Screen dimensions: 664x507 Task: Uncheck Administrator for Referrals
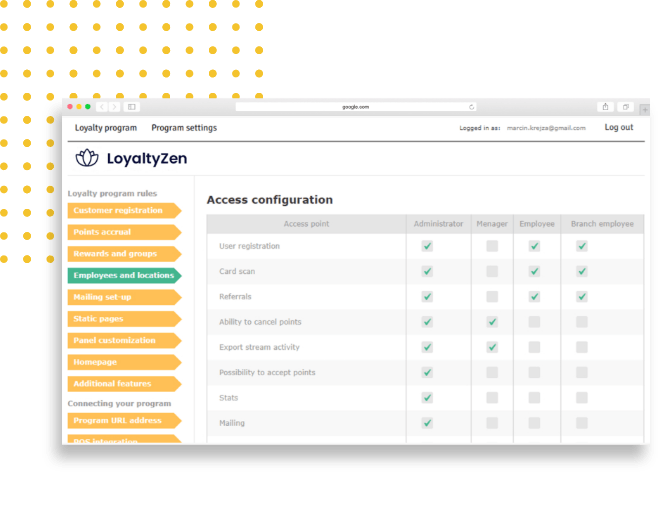pyautogui.click(x=427, y=297)
